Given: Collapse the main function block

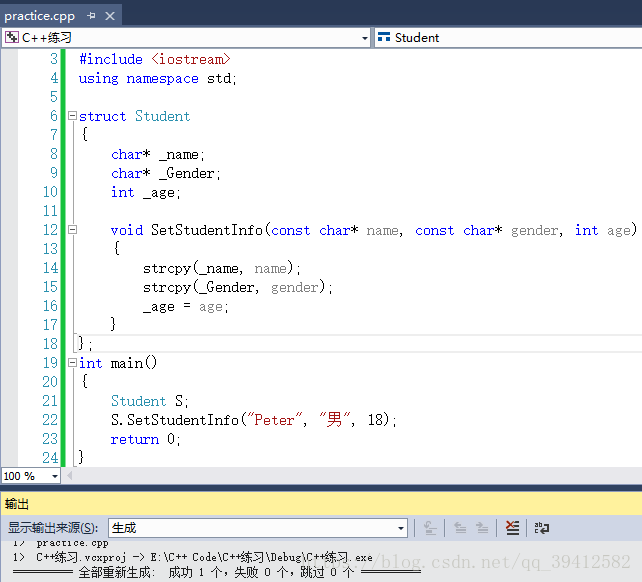Looking at the screenshot, I should 72,363.
